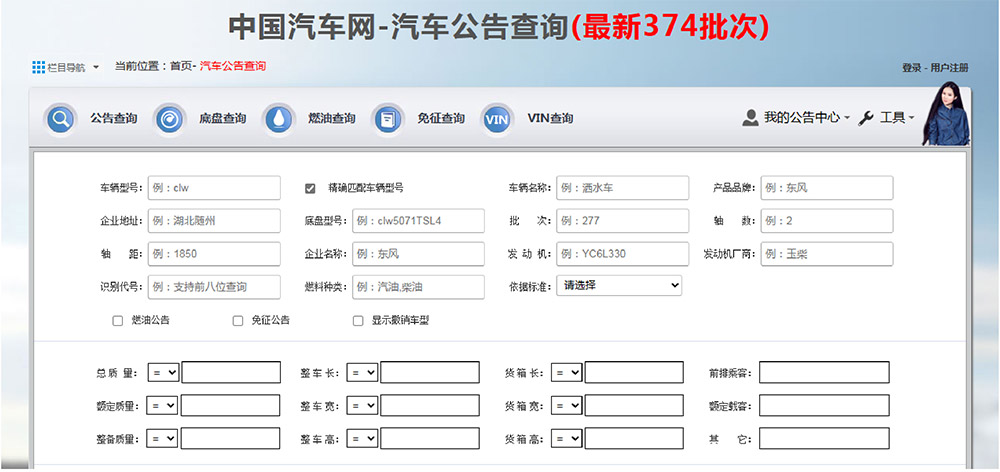Click the 额定质量 value box
The height and width of the screenshot is (472, 1000).
click(x=230, y=405)
